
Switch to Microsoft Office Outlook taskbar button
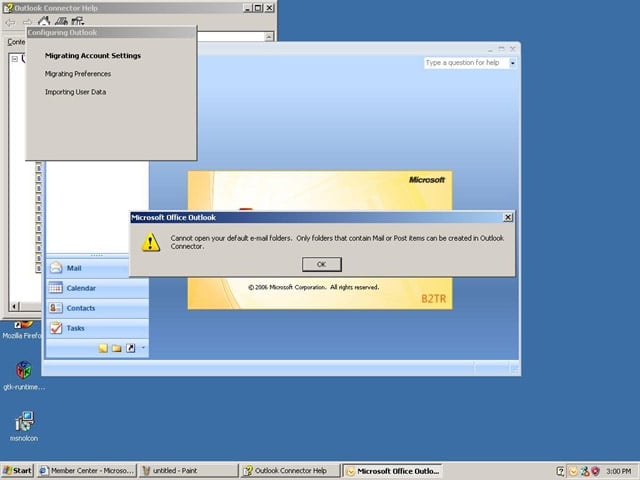[392, 471]
